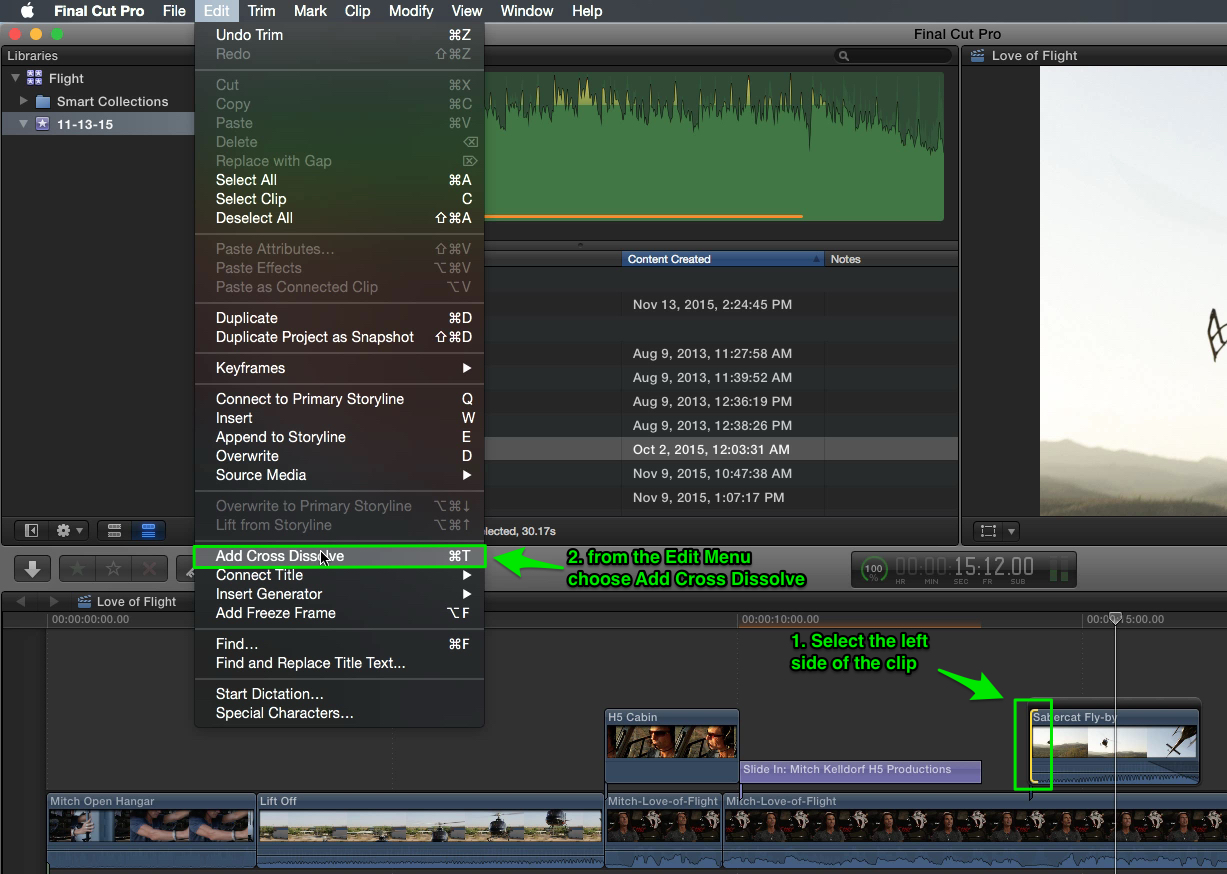Open the Window menu
Viewport: 1227px width, 874px height.
tap(527, 11)
